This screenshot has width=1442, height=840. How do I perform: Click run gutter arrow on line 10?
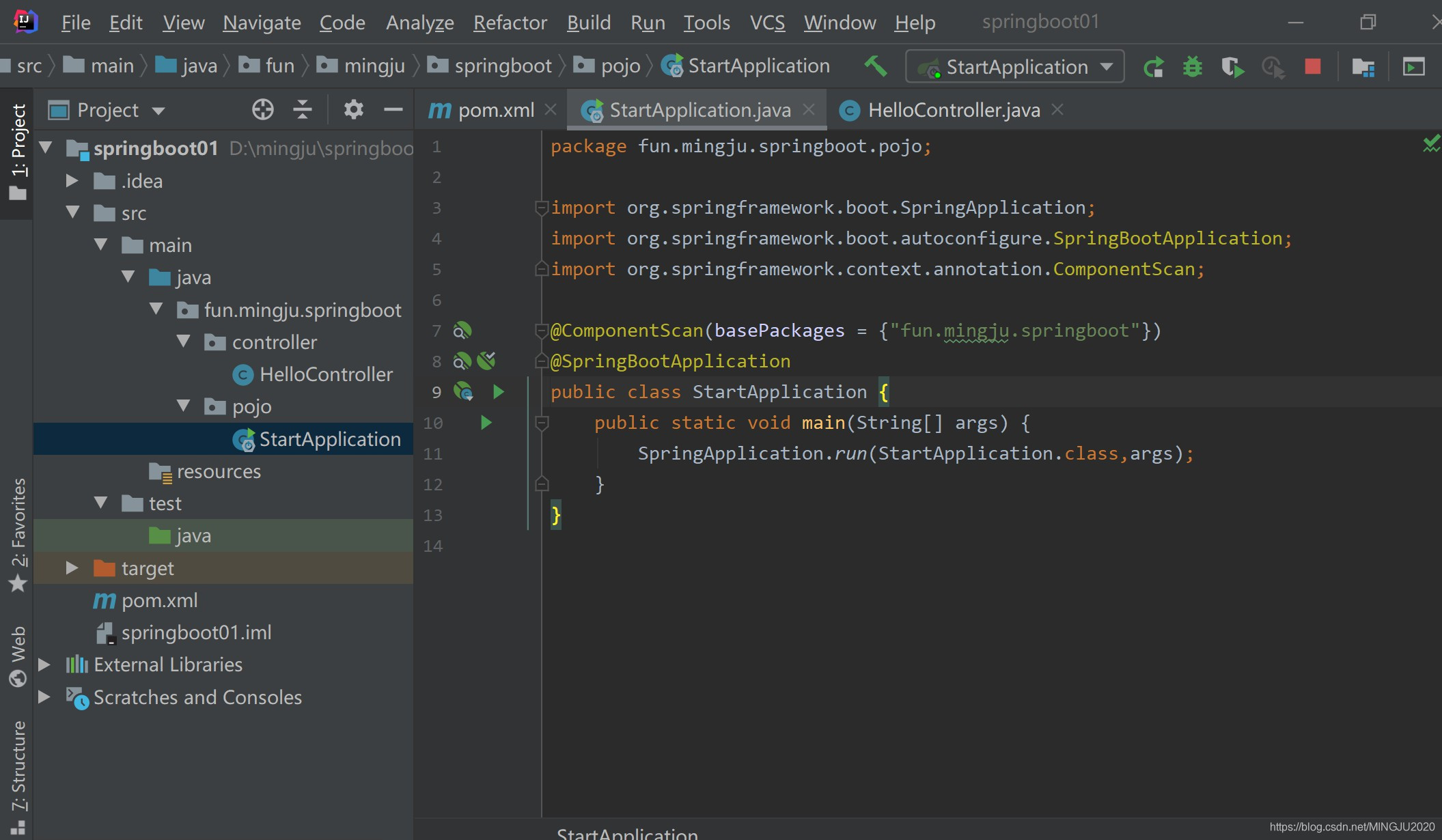click(486, 422)
